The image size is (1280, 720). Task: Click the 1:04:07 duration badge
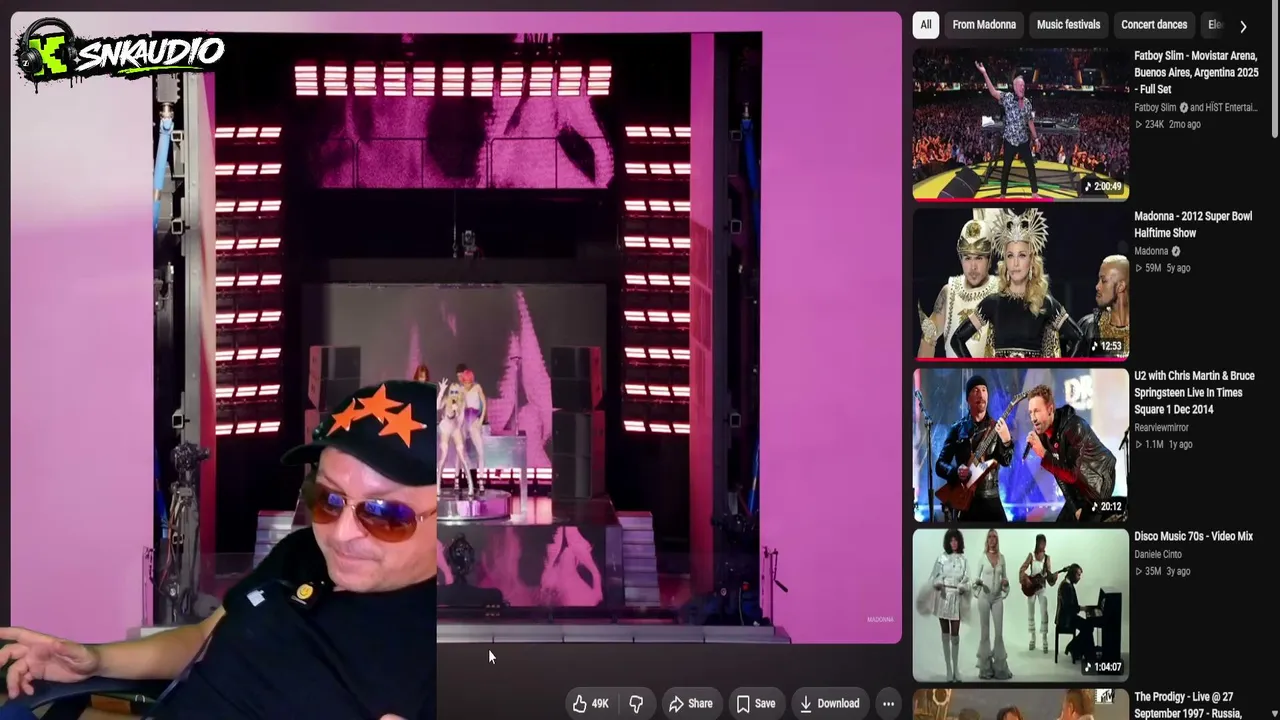[1103, 667]
